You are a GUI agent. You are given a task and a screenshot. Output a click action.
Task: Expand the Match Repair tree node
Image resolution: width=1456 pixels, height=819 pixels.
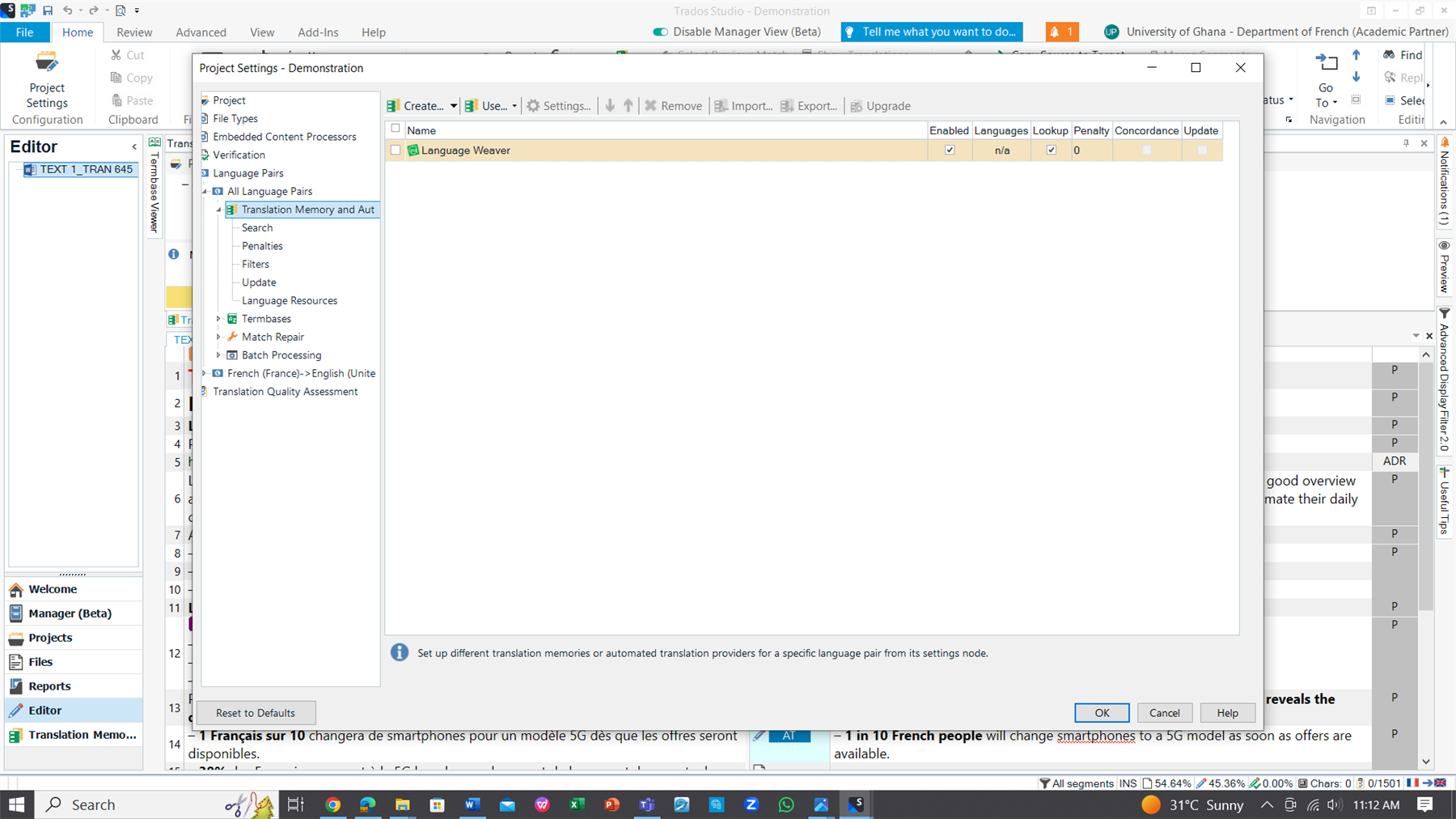(x=218, y=337)
